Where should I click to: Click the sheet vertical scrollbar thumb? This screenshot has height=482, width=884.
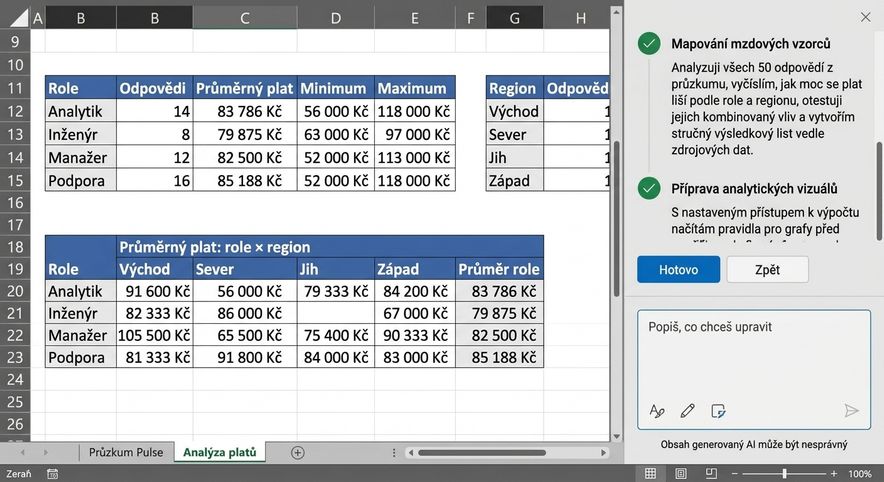coord(616,218)
